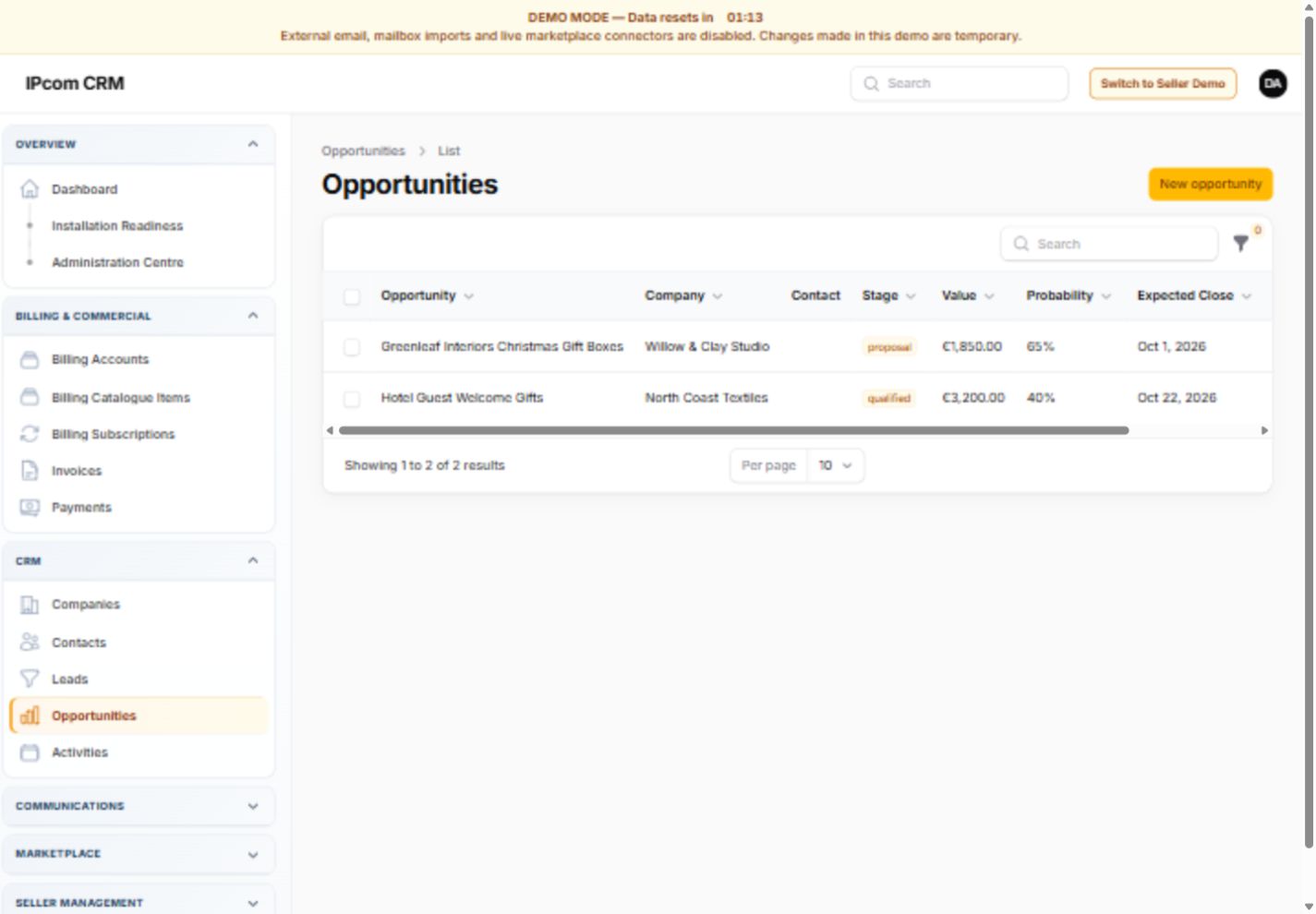Click the magnifier icon in global search
The image size is (1316, 914).
tap(871, 84)
